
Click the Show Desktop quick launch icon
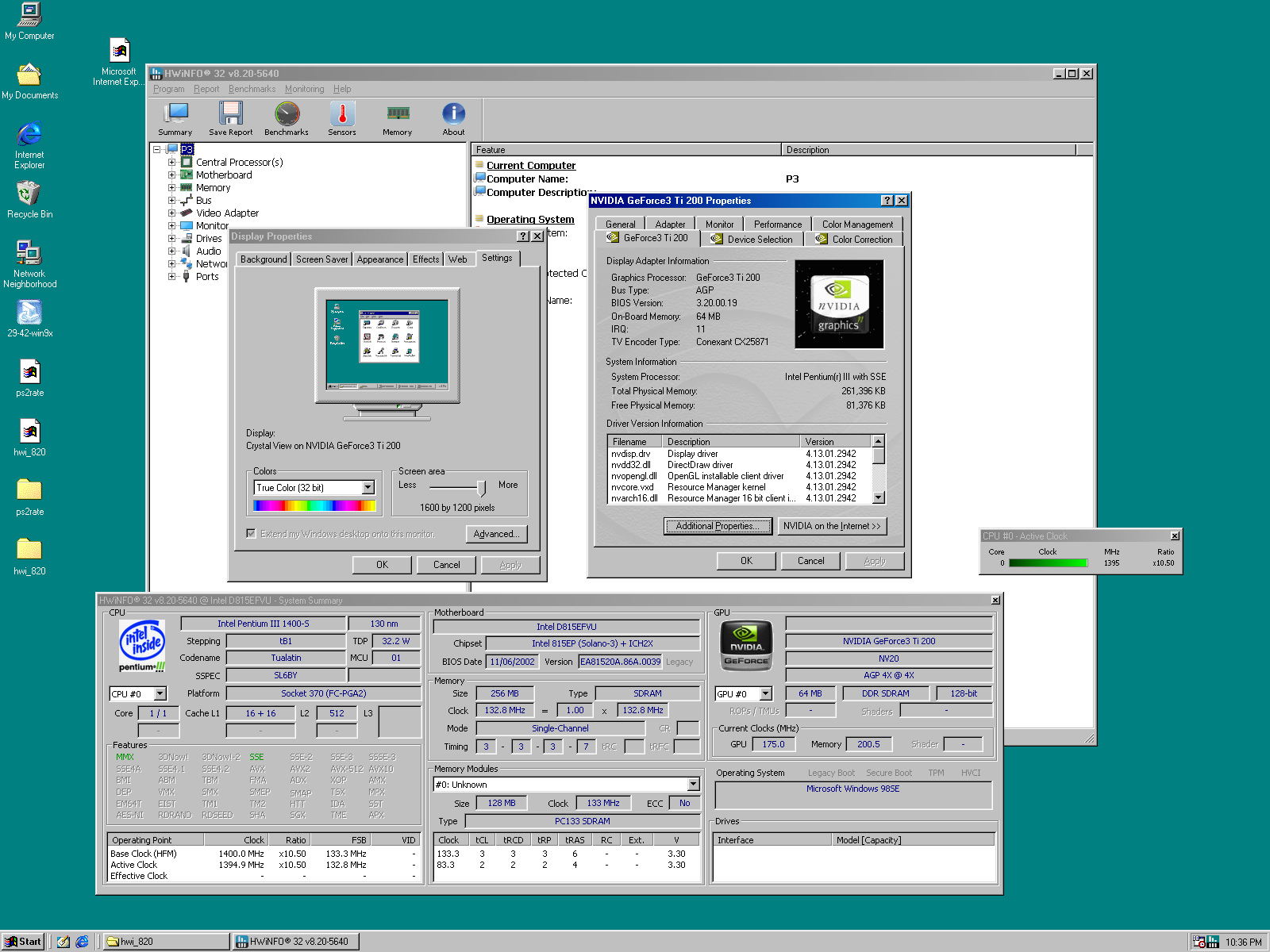tap(63, 942)
